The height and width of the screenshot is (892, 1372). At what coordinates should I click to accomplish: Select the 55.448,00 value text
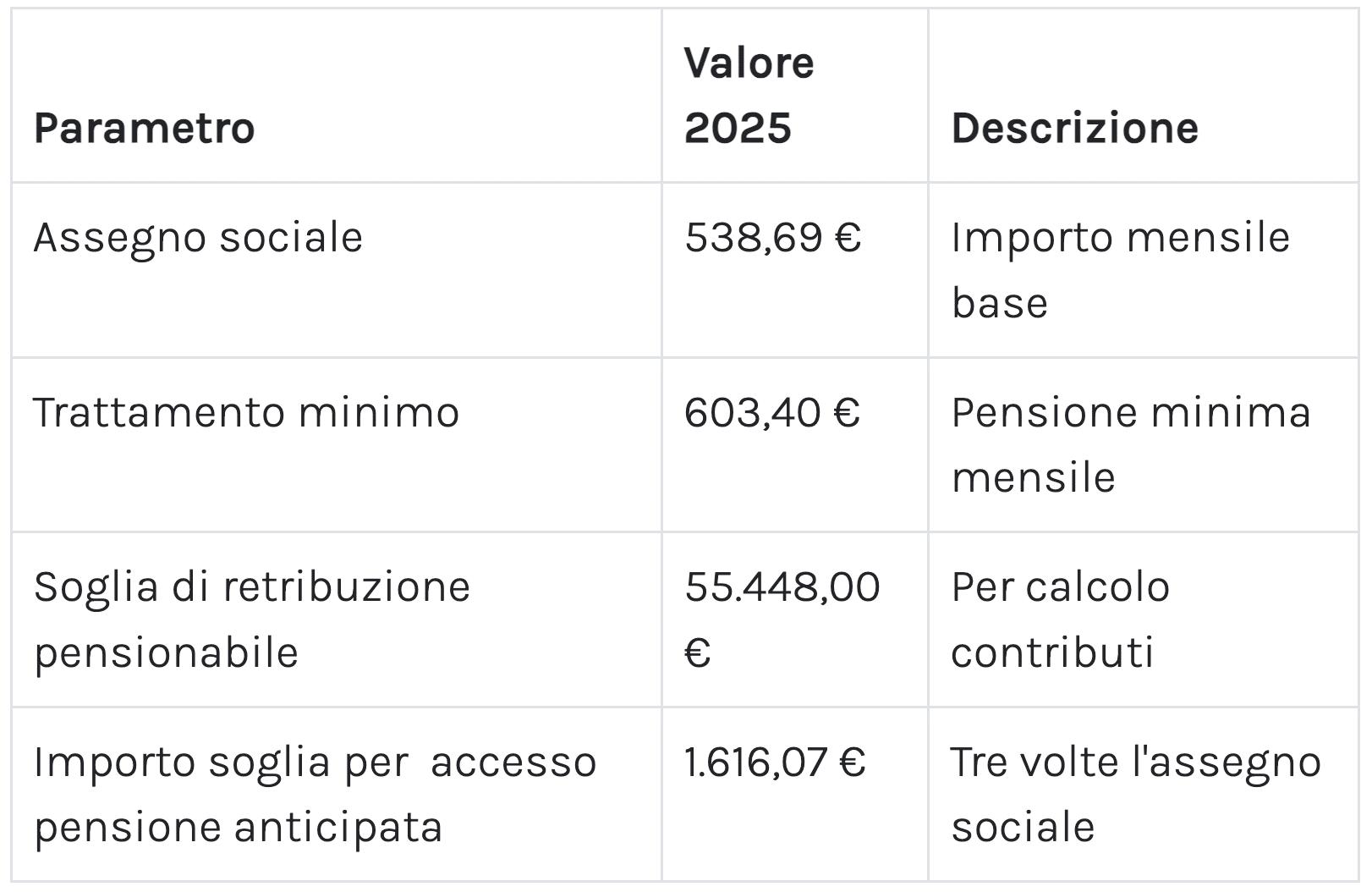coord(782,587)
